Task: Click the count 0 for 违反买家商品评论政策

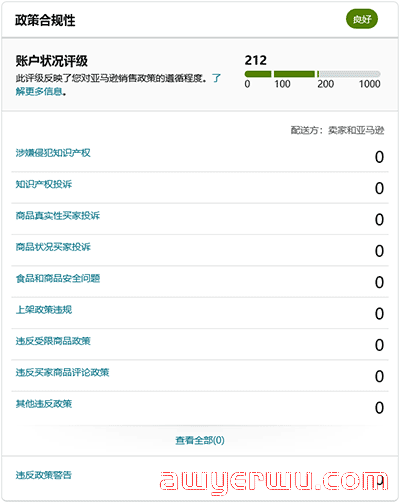Action: pyautogui.click(x=379, y=376)
